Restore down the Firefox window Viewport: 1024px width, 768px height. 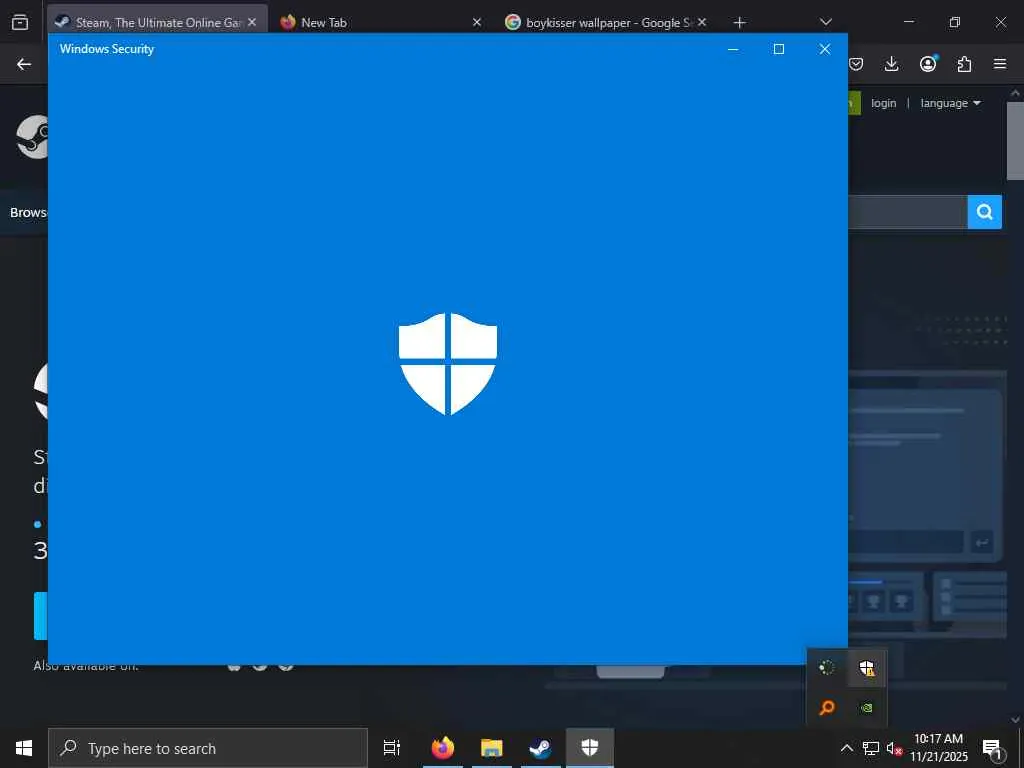click(955, 22)
